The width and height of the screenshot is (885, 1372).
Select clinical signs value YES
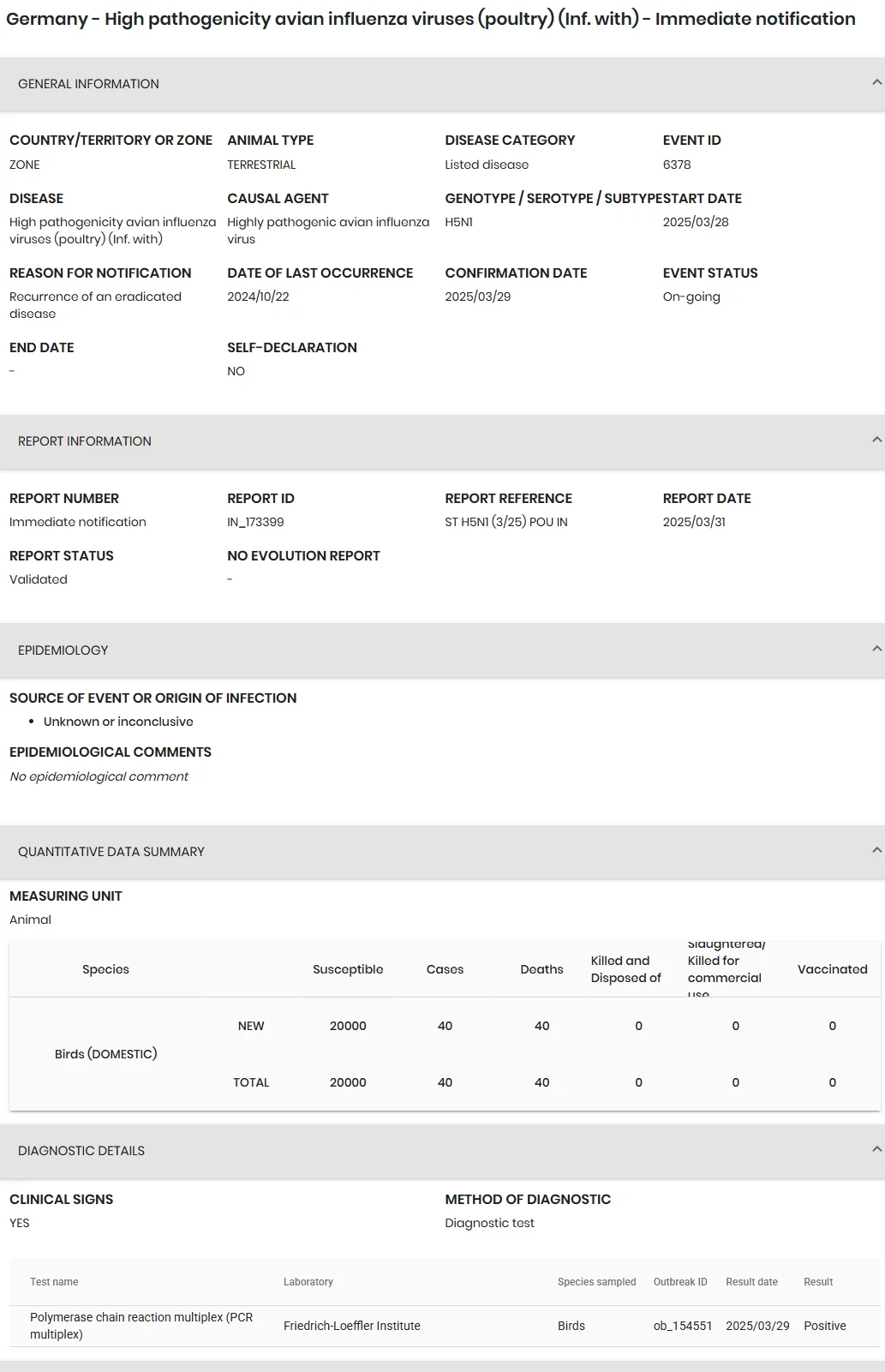(x=20, y=1223)
